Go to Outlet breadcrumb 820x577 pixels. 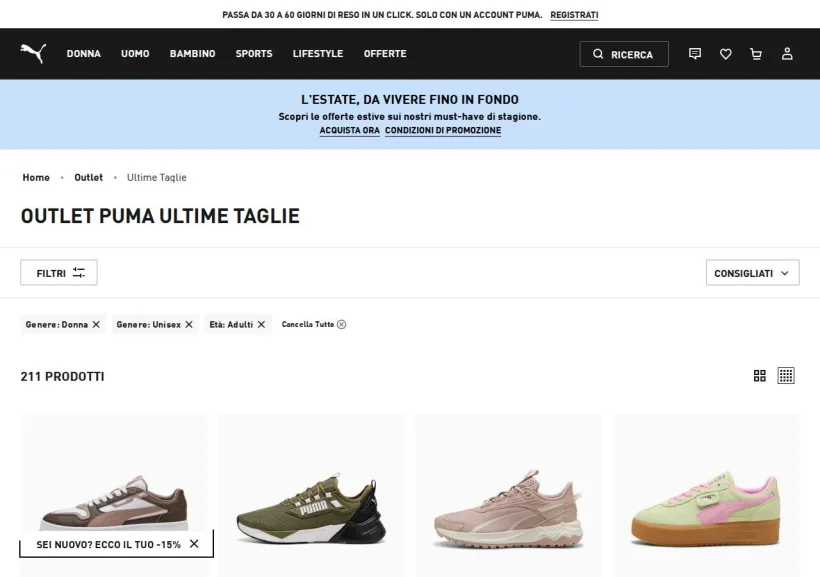(88, 177)
